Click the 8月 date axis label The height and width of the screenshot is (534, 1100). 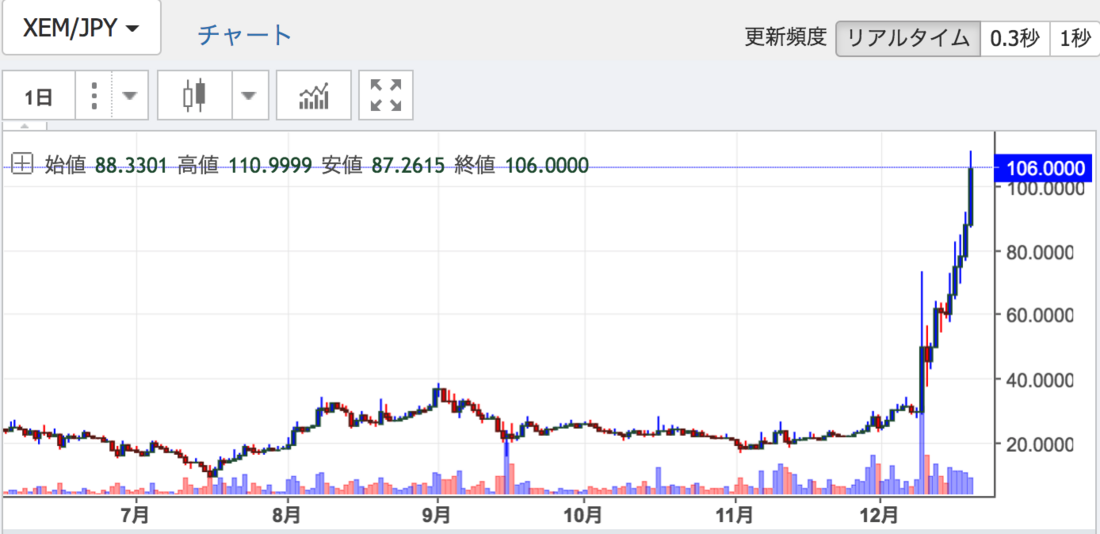pyautogui.click(x=286, y=515)
